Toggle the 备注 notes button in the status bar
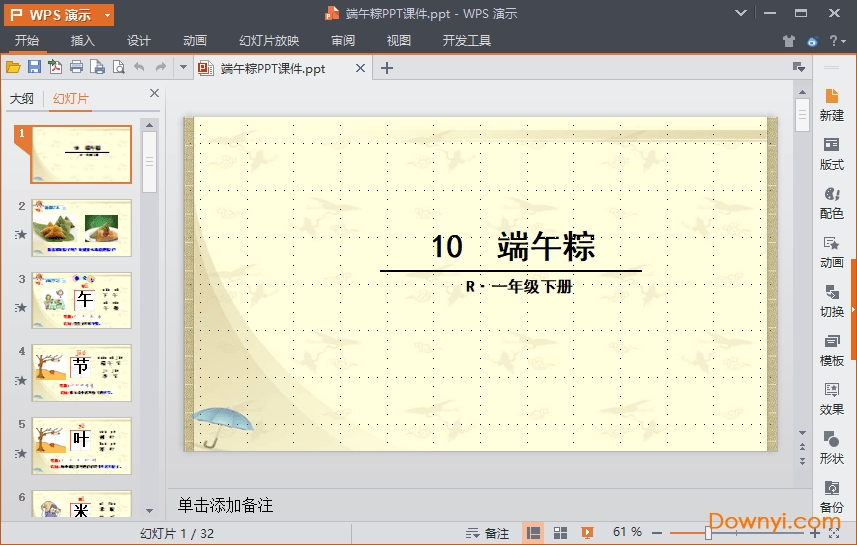The width and height of the screenshot is (857, 545). pos(487,533)
